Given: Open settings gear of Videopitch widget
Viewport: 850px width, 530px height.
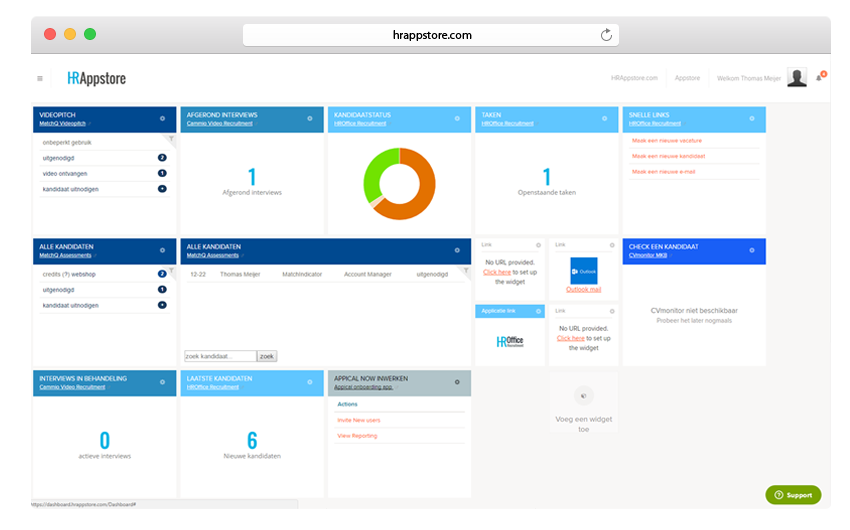Looking at the screenshot, I should (162, 118).
